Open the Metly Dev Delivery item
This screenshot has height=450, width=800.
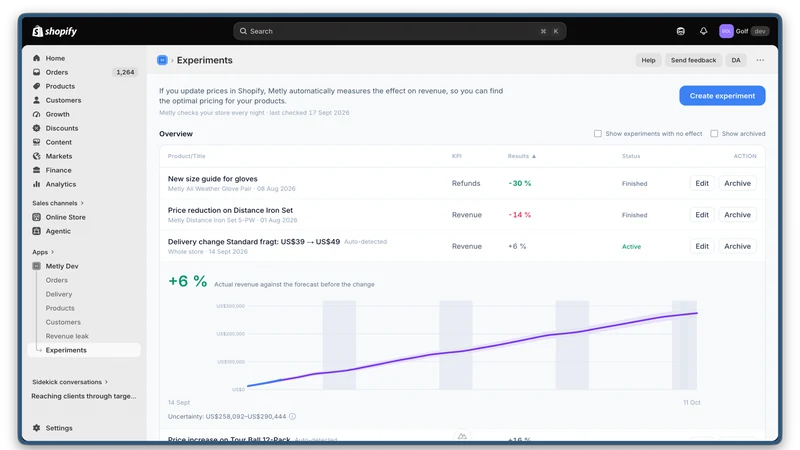[59, 294]
